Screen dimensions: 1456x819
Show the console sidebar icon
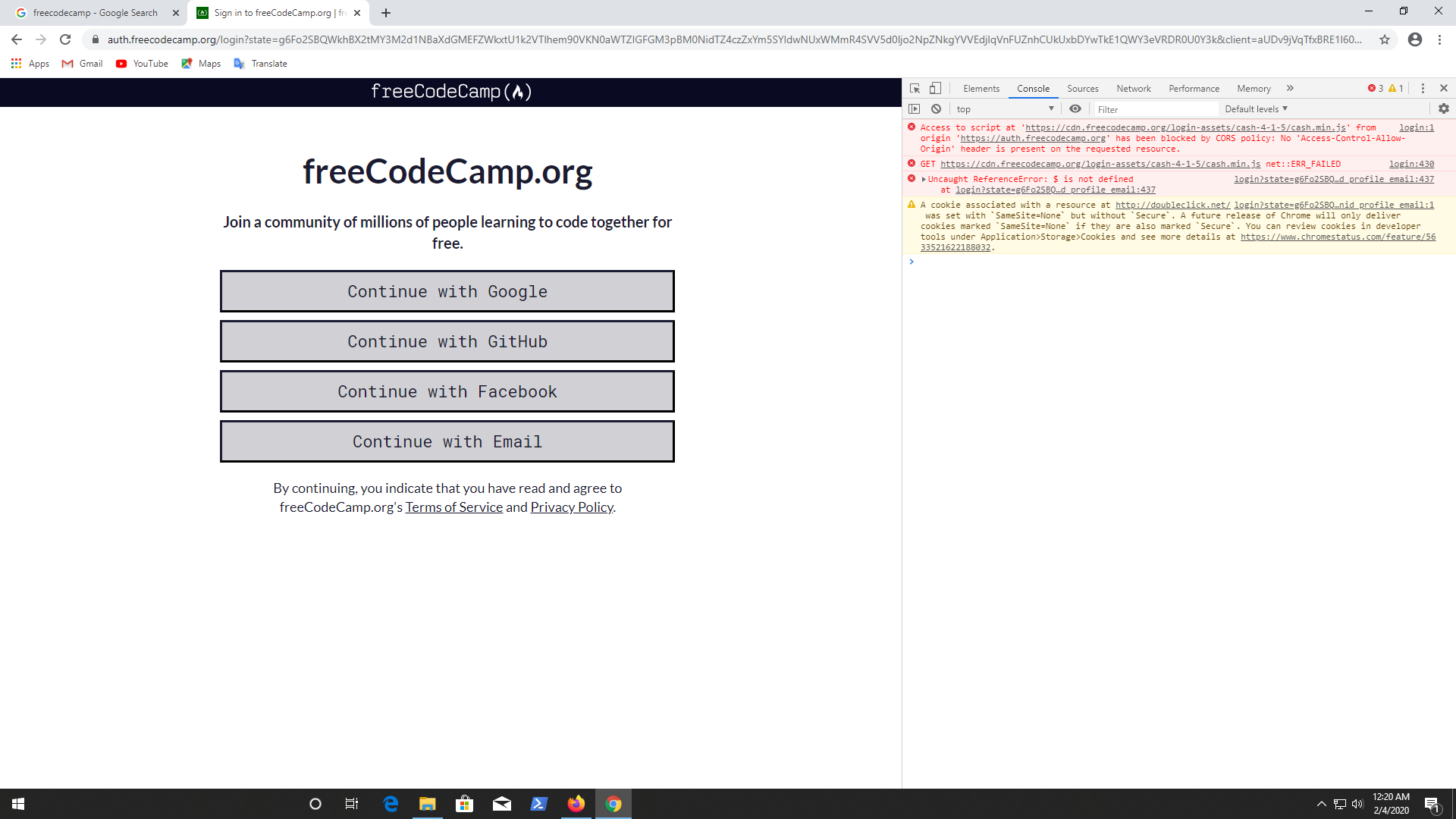tap(915, 109)
